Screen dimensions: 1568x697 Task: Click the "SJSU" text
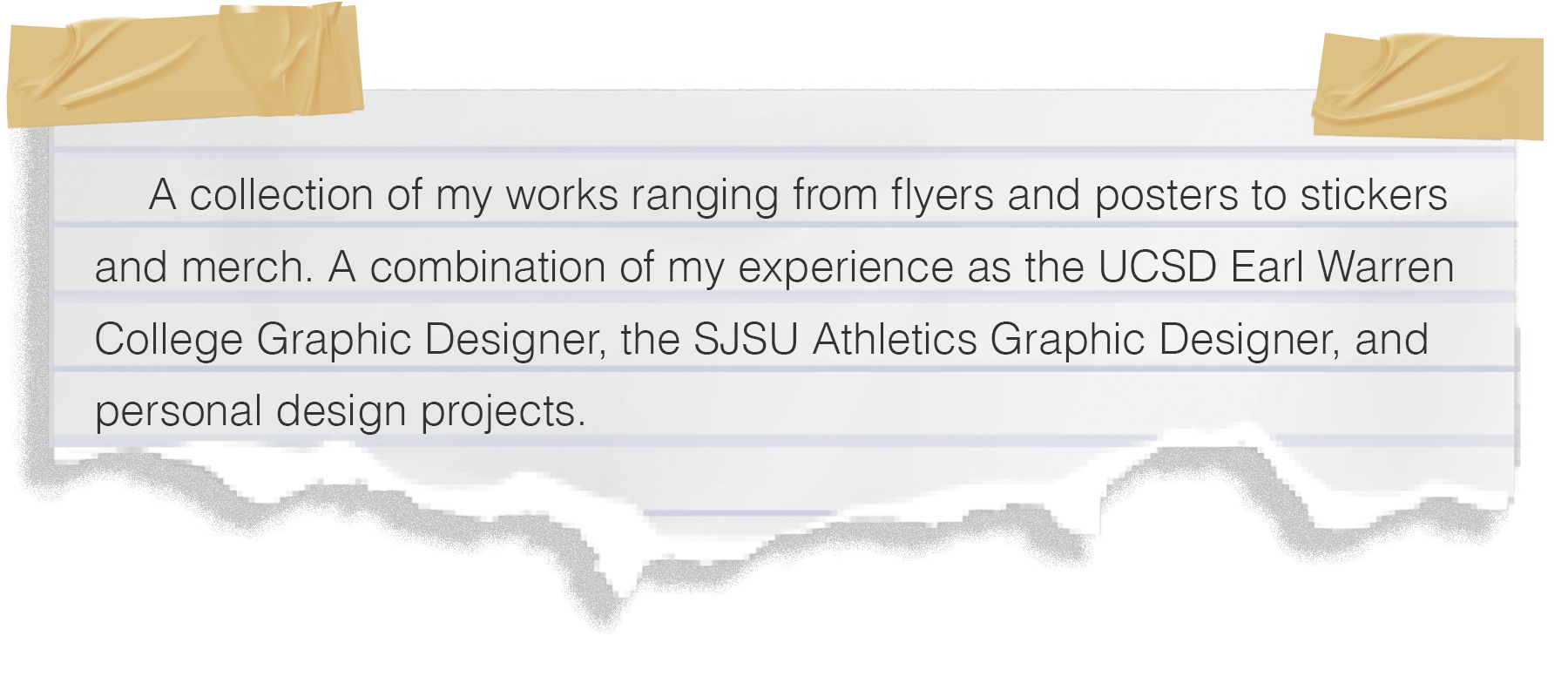click(746, 339)
